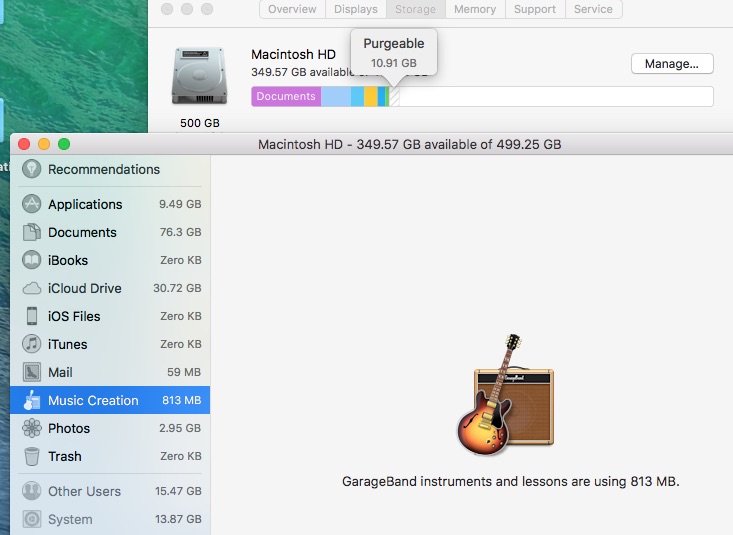This screenshot has width=733, height=535.
Task: Click the light blue storage bar segment
Action: [x=336, y=96]
